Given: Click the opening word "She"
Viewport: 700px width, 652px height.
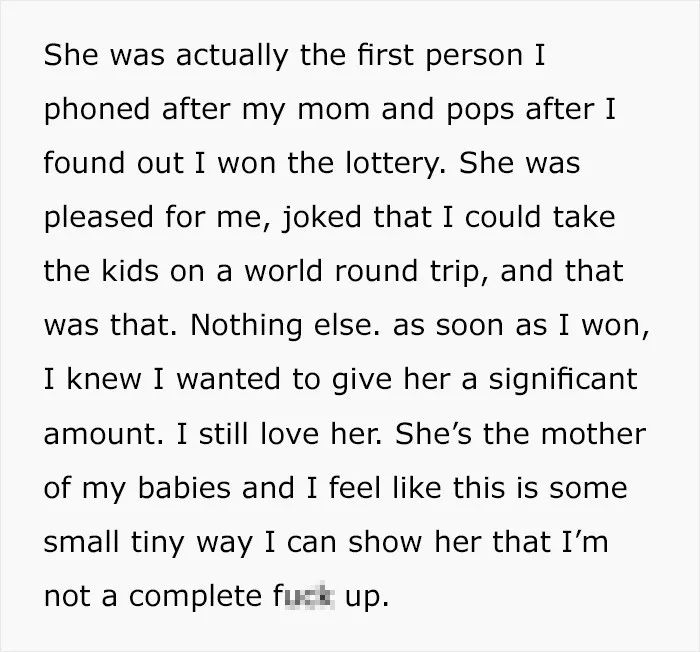Looking at the screenshot, I should click(71, 55).
